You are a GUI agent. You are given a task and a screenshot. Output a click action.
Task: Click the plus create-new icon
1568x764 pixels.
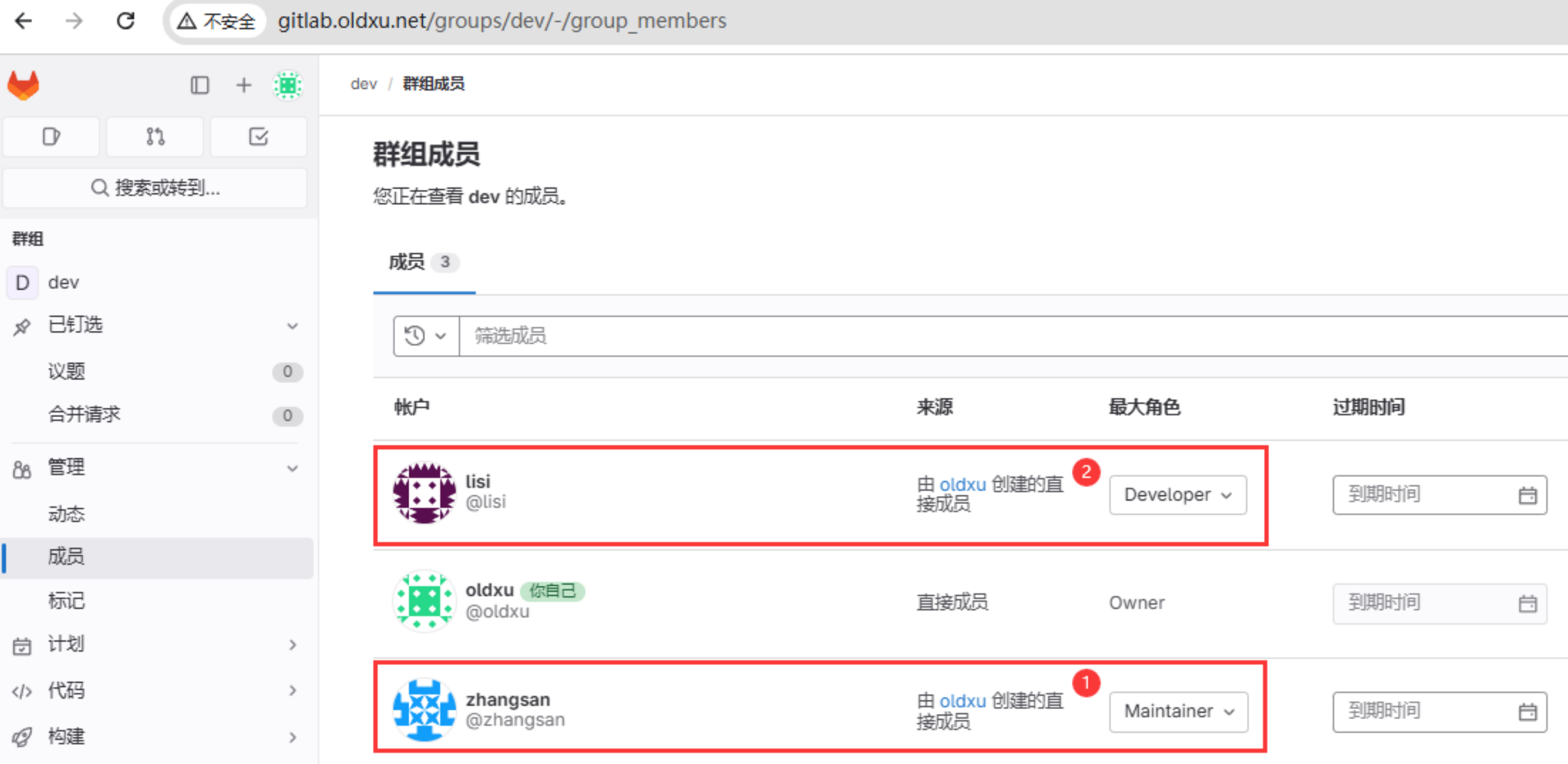[x=243, y=85]
